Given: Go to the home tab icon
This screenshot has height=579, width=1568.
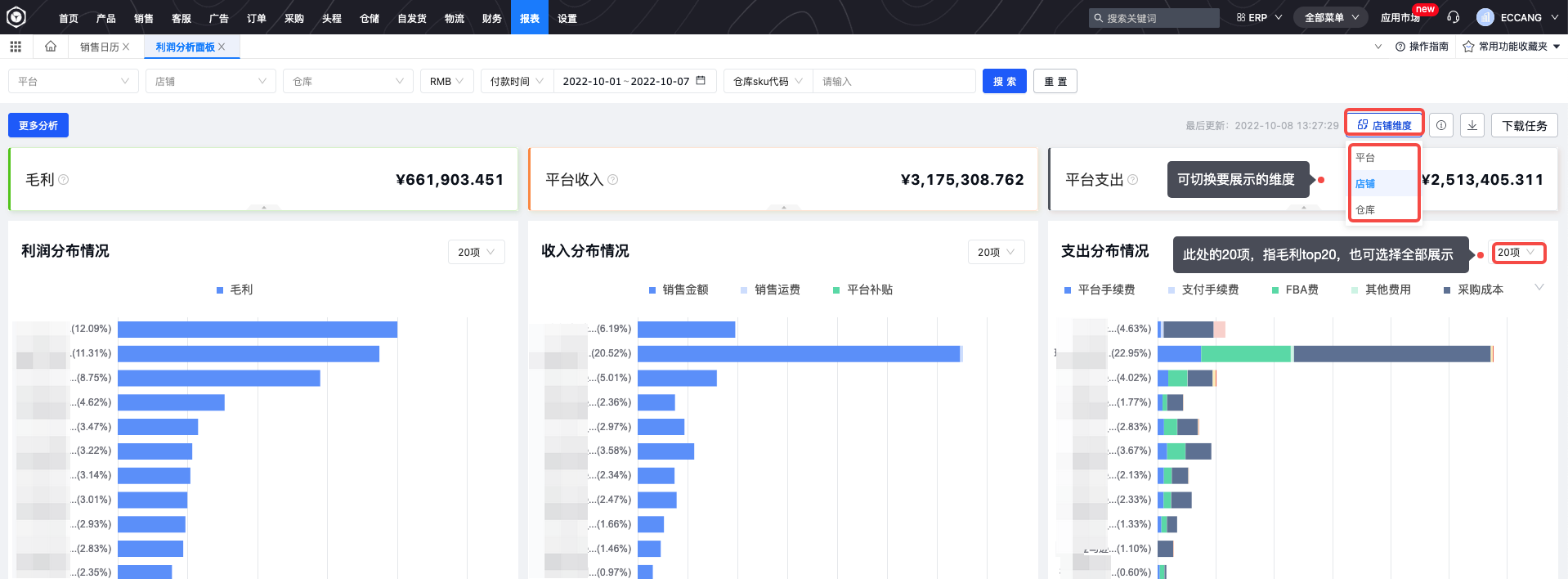Looking at the screenshot, I should pos(51,47).
